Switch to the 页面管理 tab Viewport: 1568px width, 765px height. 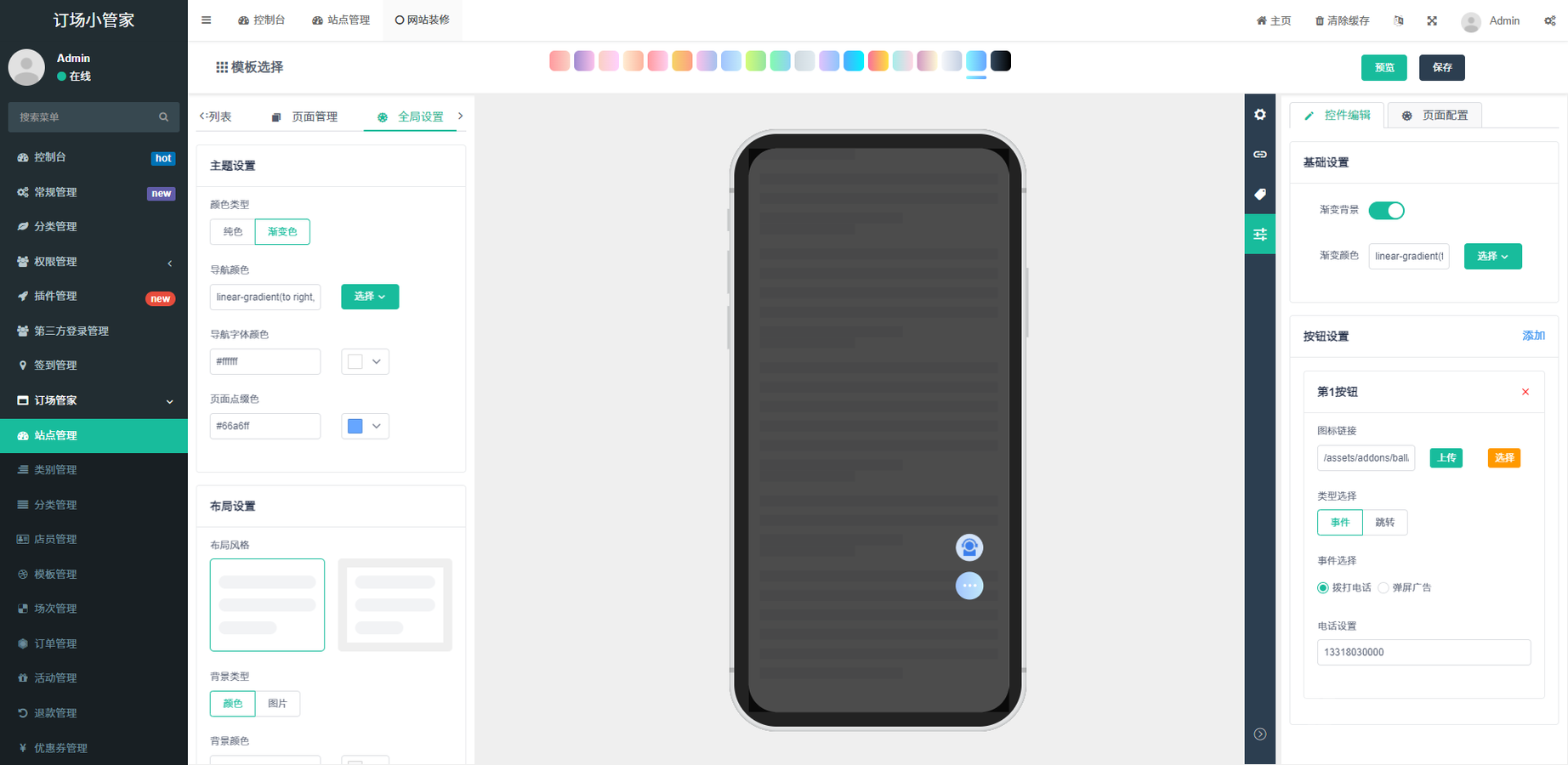[x=305, y=116]
